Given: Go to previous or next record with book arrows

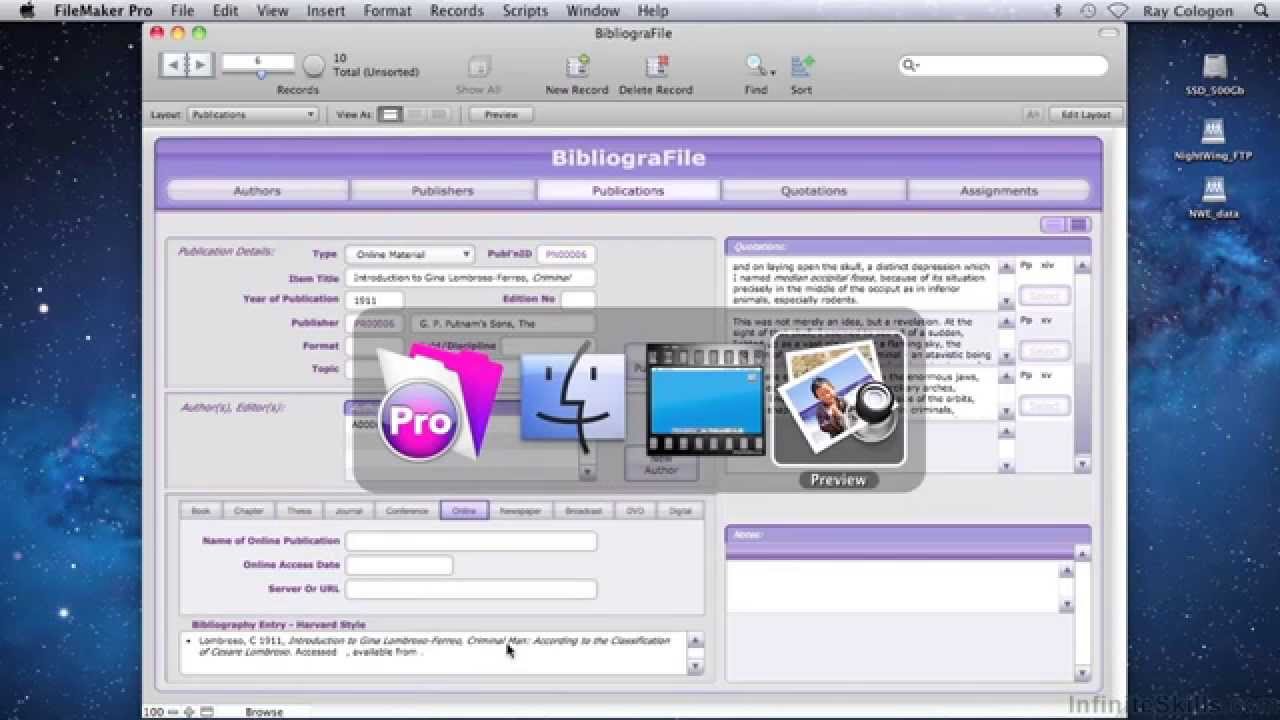Looking at the screenshot, I should click(x=186, y=65).
